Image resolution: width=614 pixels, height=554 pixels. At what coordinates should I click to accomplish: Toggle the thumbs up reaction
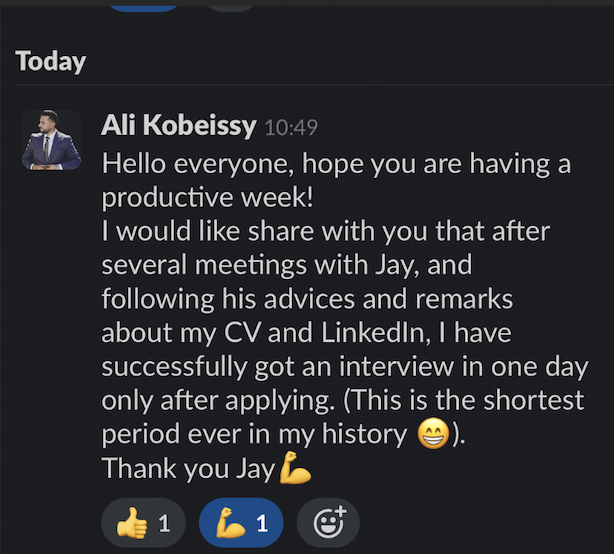pos(143,522)
